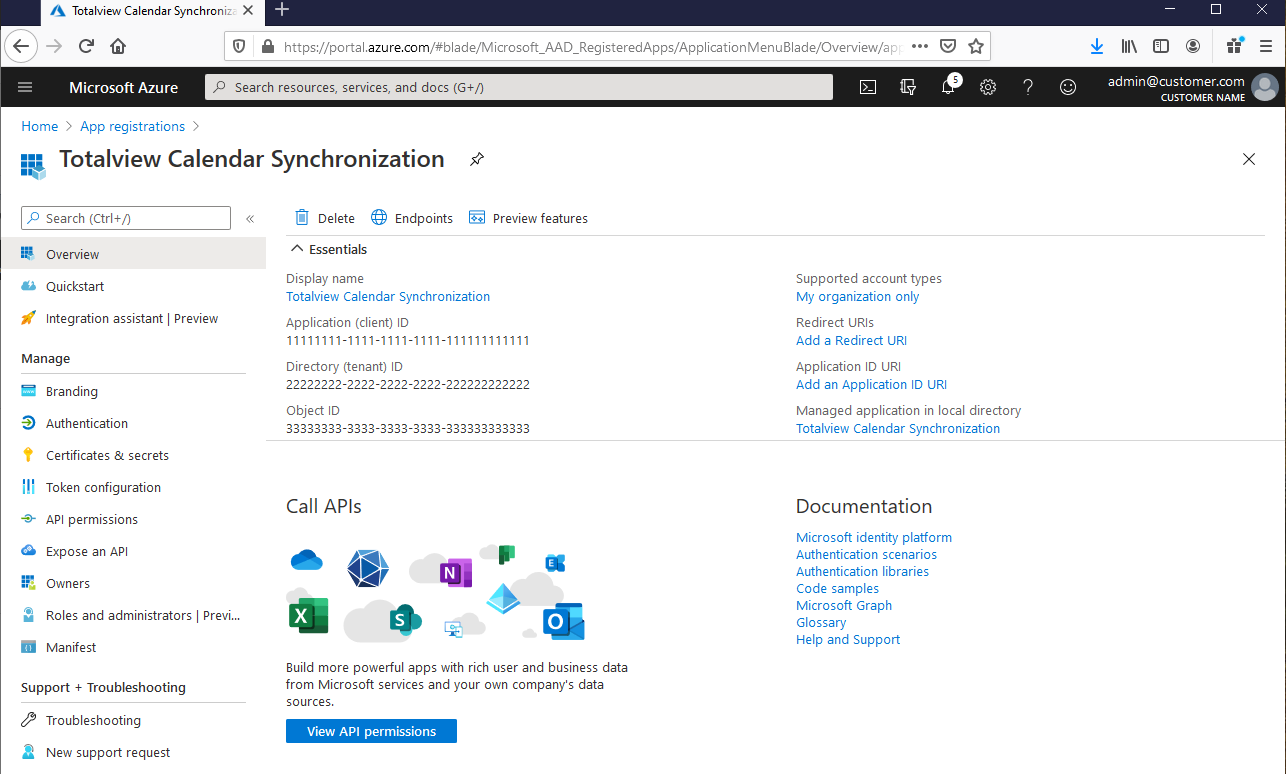Click the admin account avatar
This screenshot has height=774, width=1286.
(x=1265, y=88)
